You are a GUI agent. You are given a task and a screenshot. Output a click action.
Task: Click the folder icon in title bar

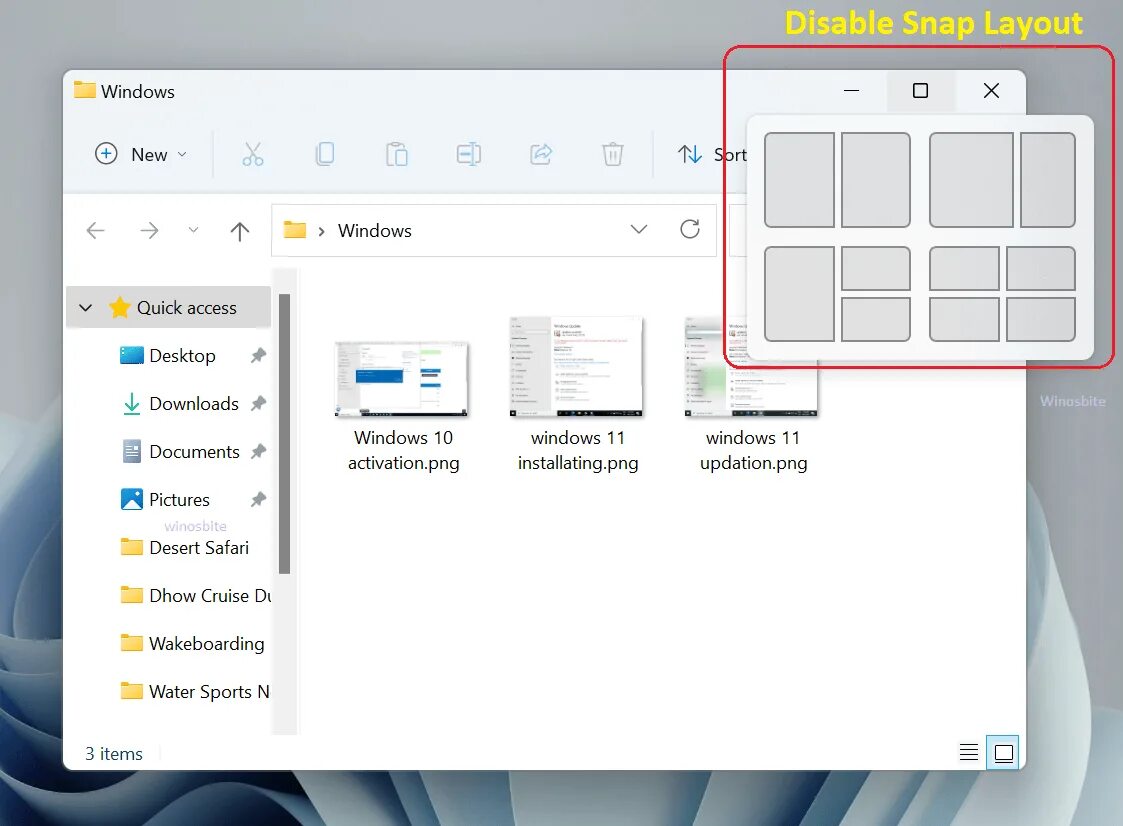coord(85,90)
